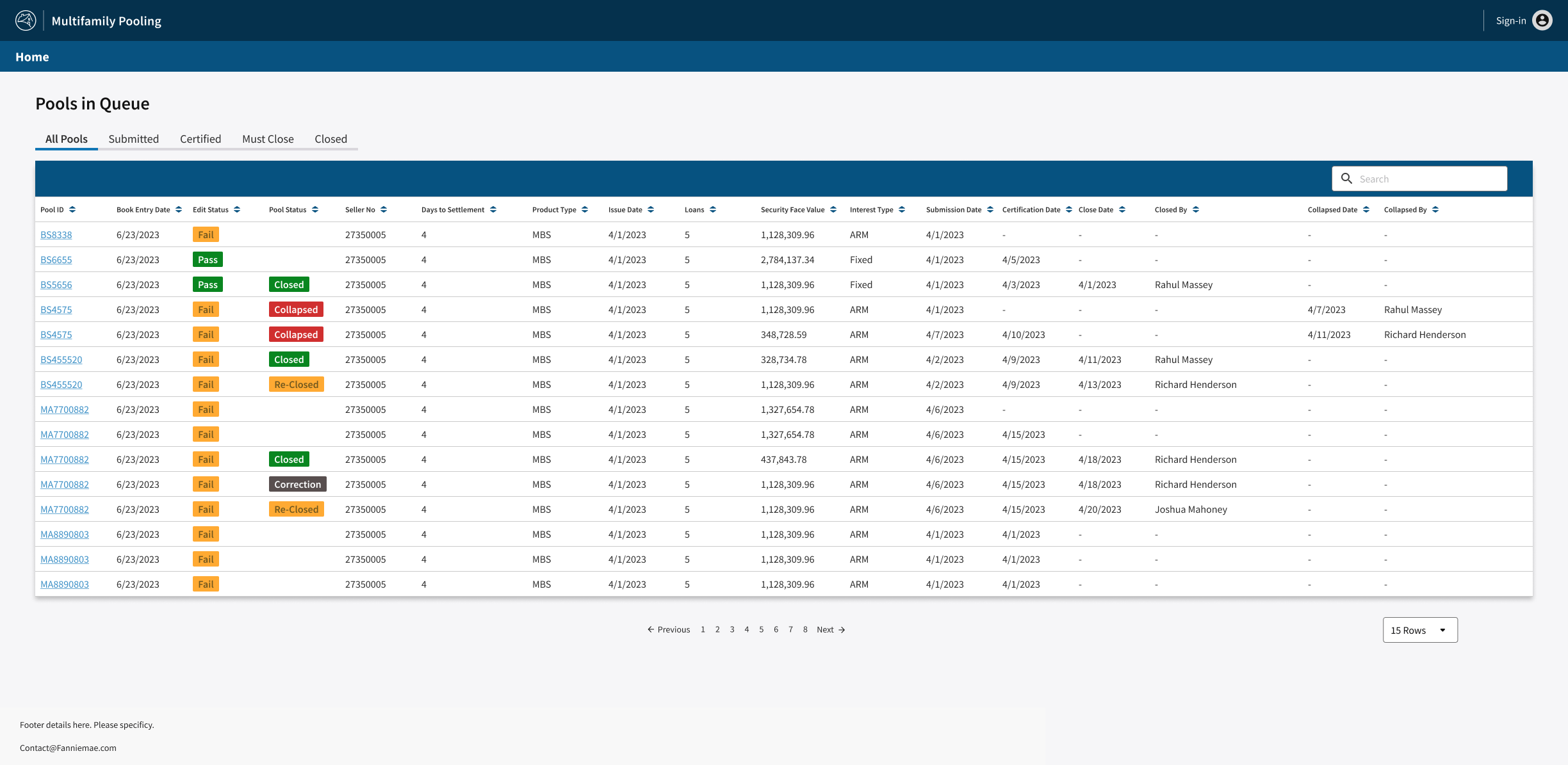Image resolution: width=1568 pixels, height=765 pixels.
Task: Sort by Collapsed By column arrows
Action: tap(1435, 210)
